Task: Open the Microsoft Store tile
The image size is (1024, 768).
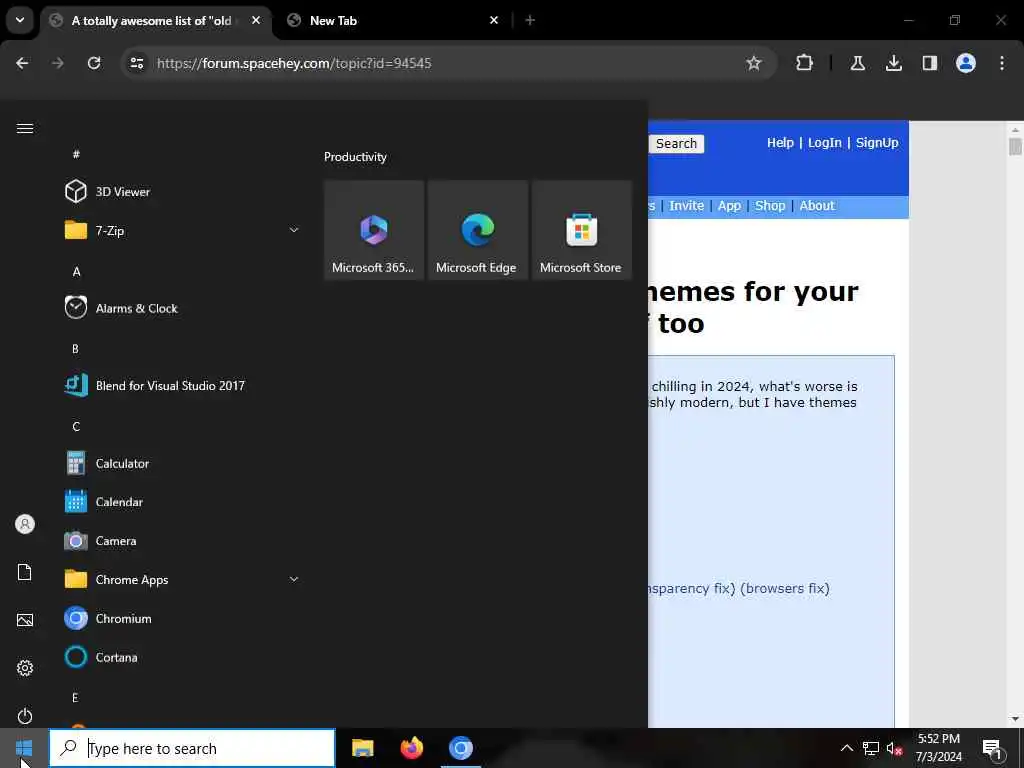Action: (x=581, y=230)
